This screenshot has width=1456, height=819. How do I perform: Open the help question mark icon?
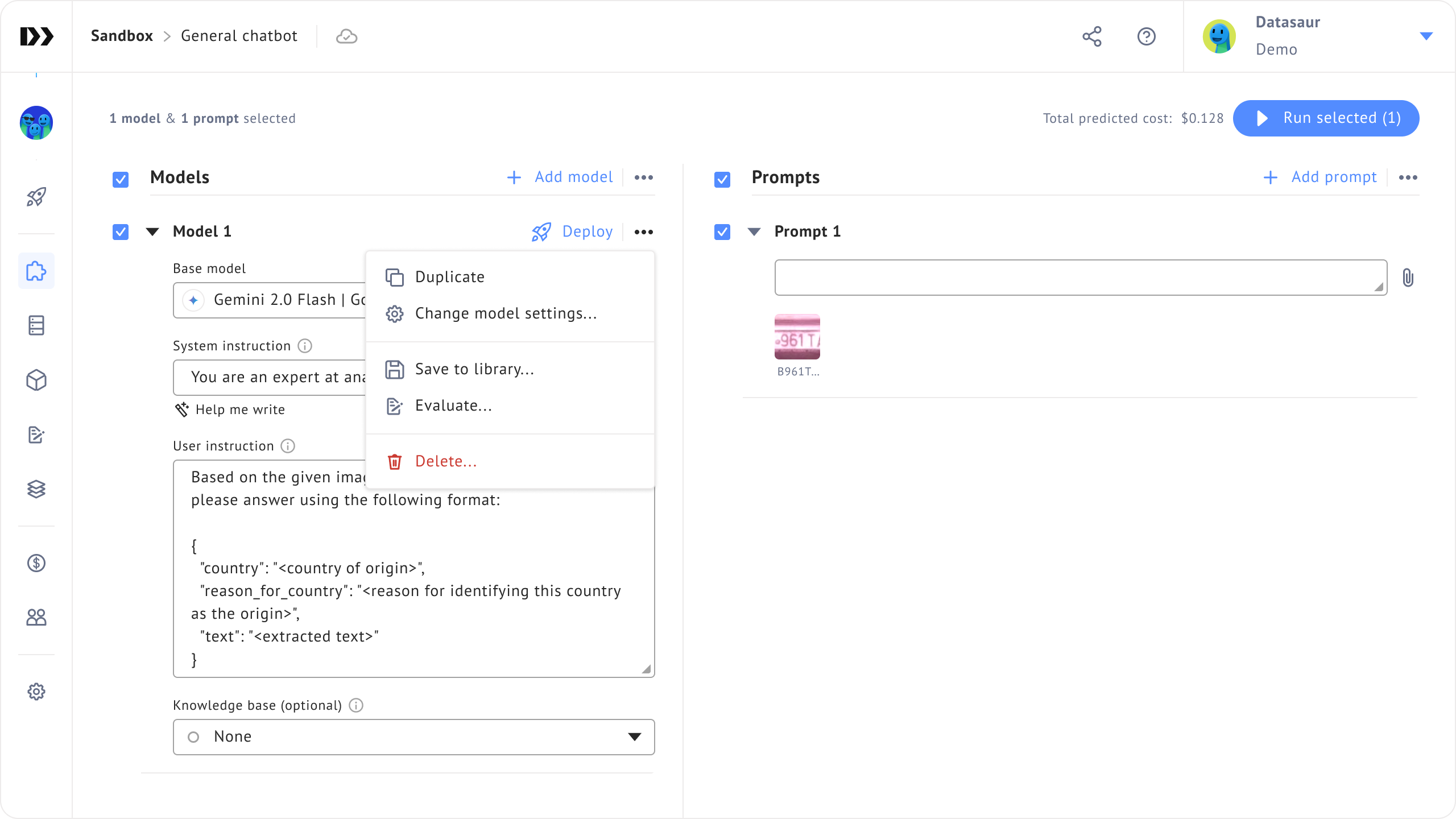(x=1146, y=36)
